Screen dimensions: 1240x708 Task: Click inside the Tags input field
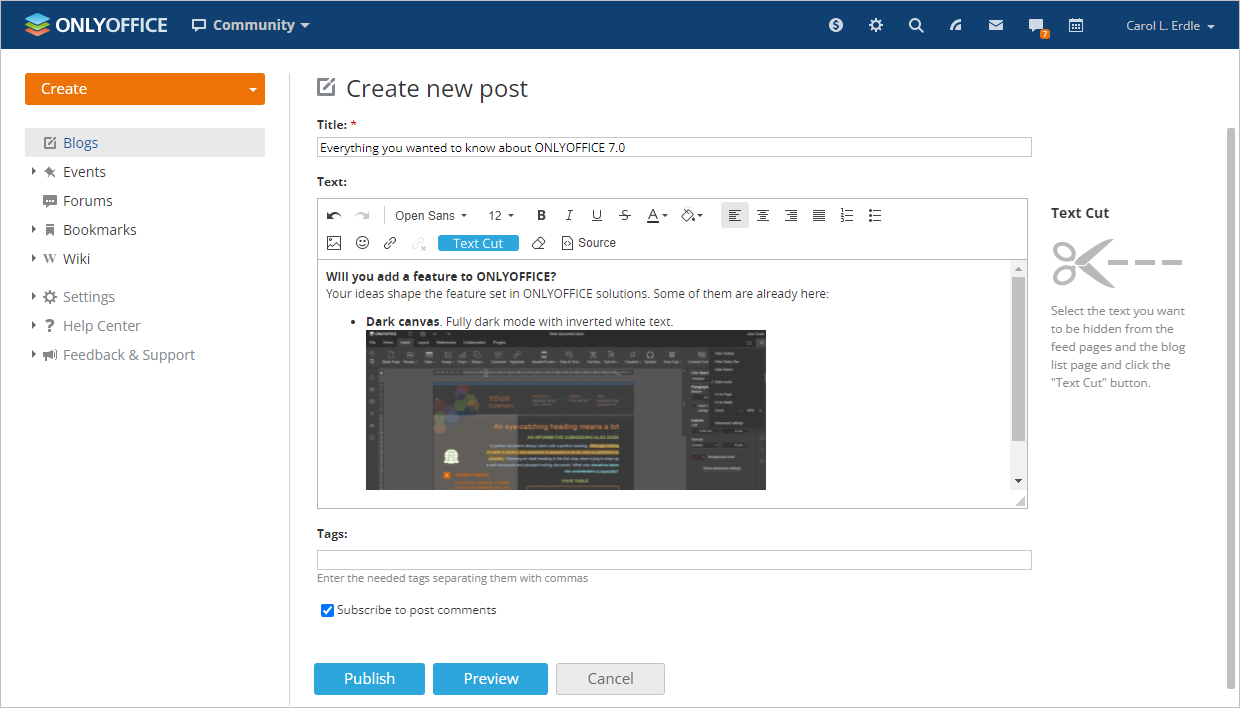tap(673, 560)
